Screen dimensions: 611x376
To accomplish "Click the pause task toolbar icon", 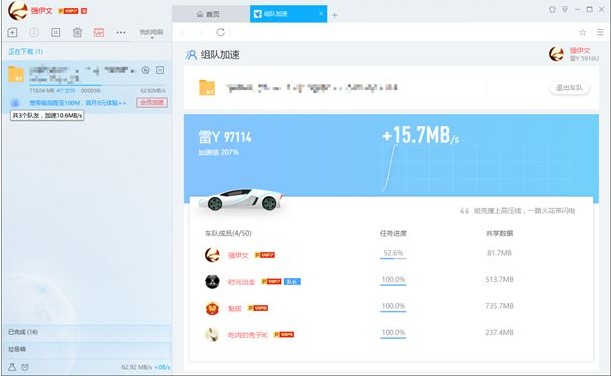I will pos(56,32).
